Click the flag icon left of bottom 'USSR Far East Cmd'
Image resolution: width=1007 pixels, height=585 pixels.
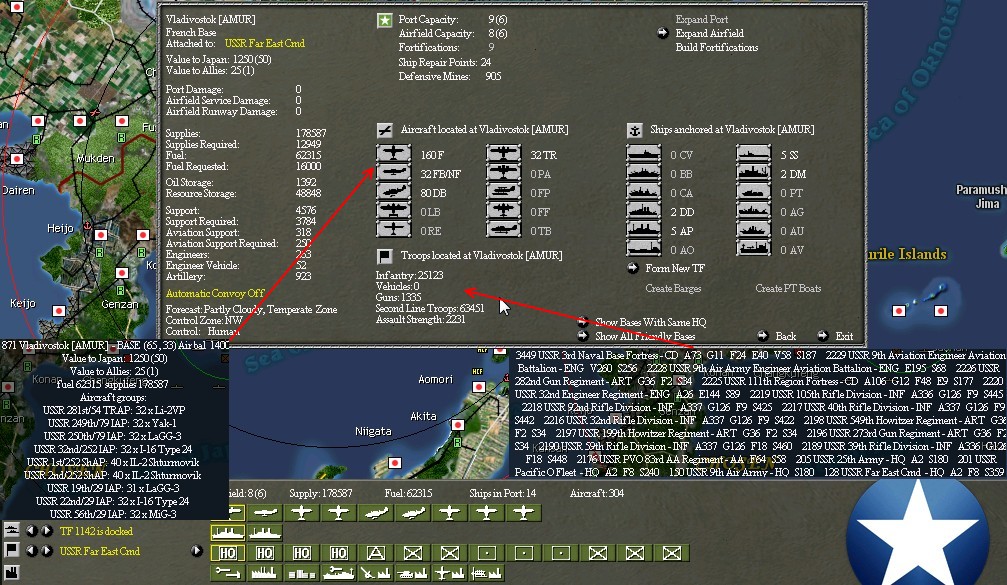(12, 550)
